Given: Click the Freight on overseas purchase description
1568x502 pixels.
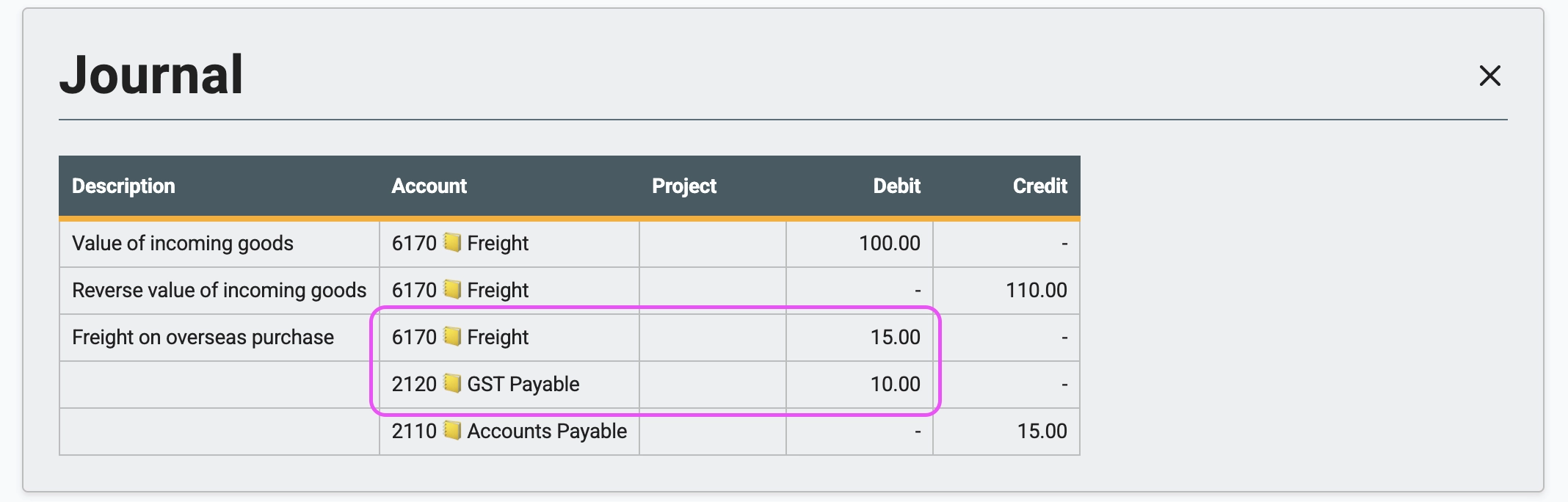Looking at the screenshot, I should pos(203,337).
